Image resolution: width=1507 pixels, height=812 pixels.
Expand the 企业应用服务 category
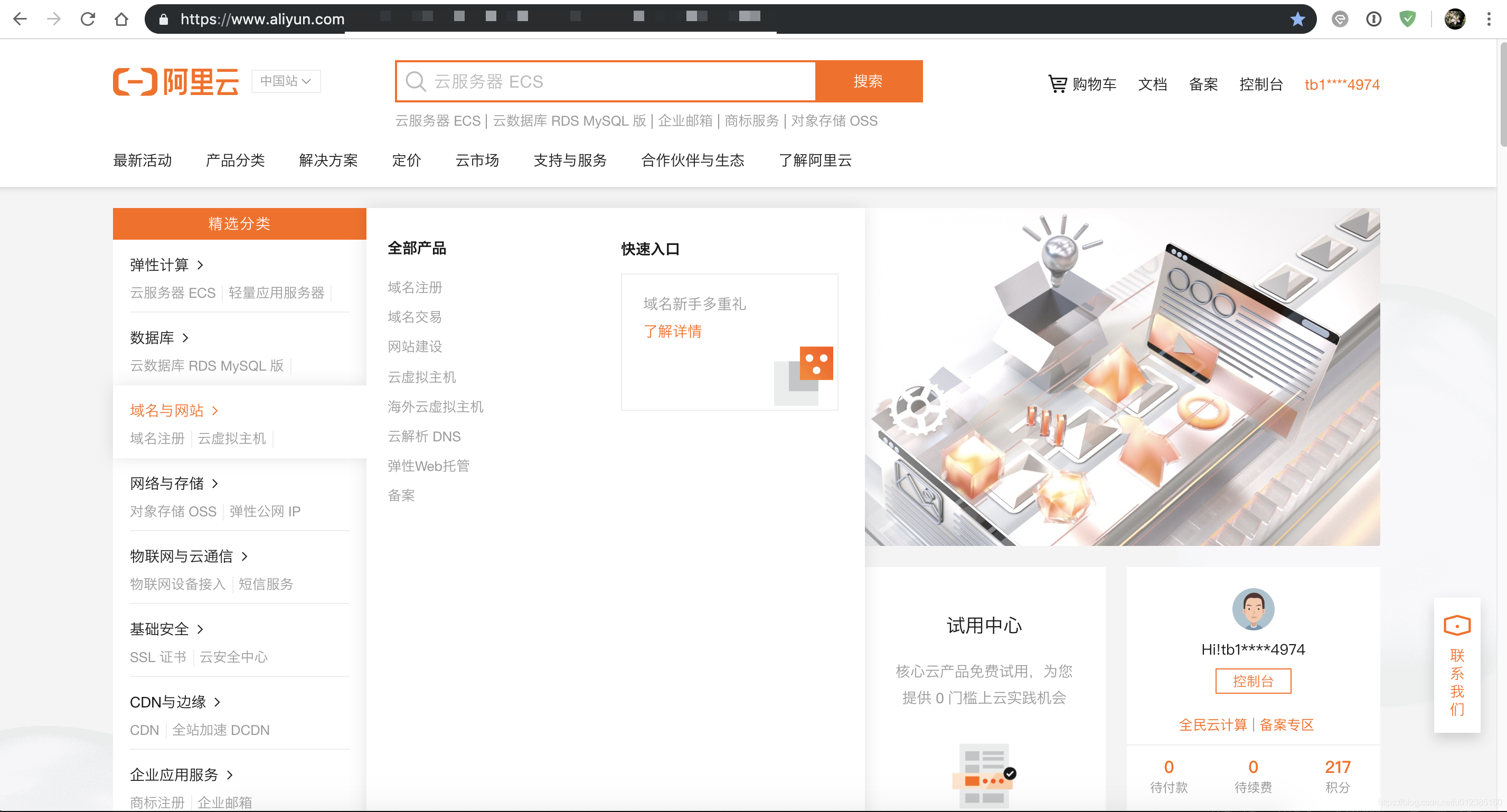(181, 775)
